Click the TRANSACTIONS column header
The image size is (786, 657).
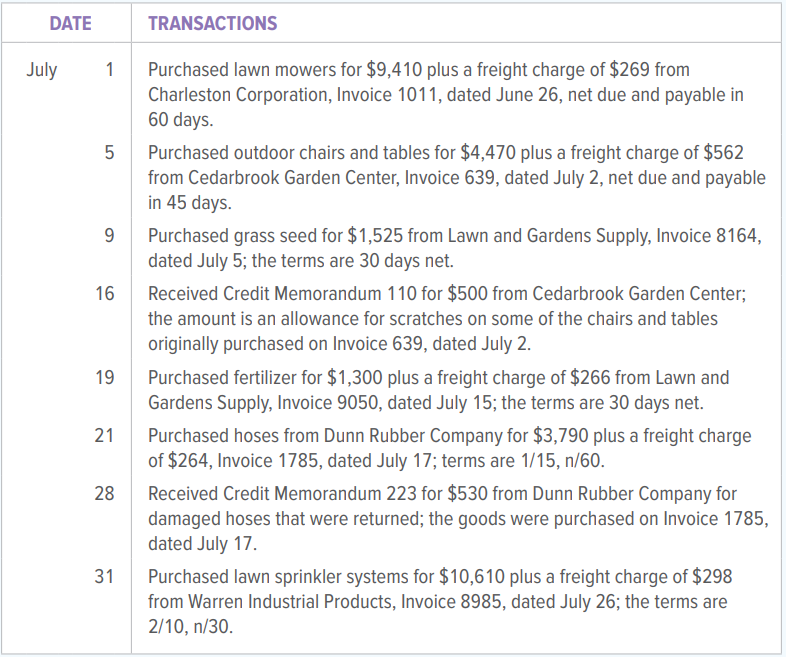click(x=213, y=23)
